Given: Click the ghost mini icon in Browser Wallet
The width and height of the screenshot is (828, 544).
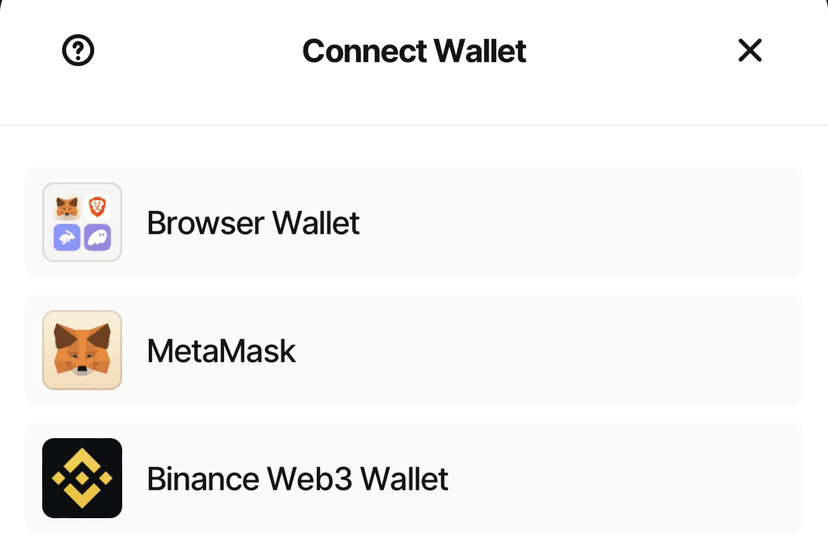Looking at the screenshot, I should coord(97,237).
